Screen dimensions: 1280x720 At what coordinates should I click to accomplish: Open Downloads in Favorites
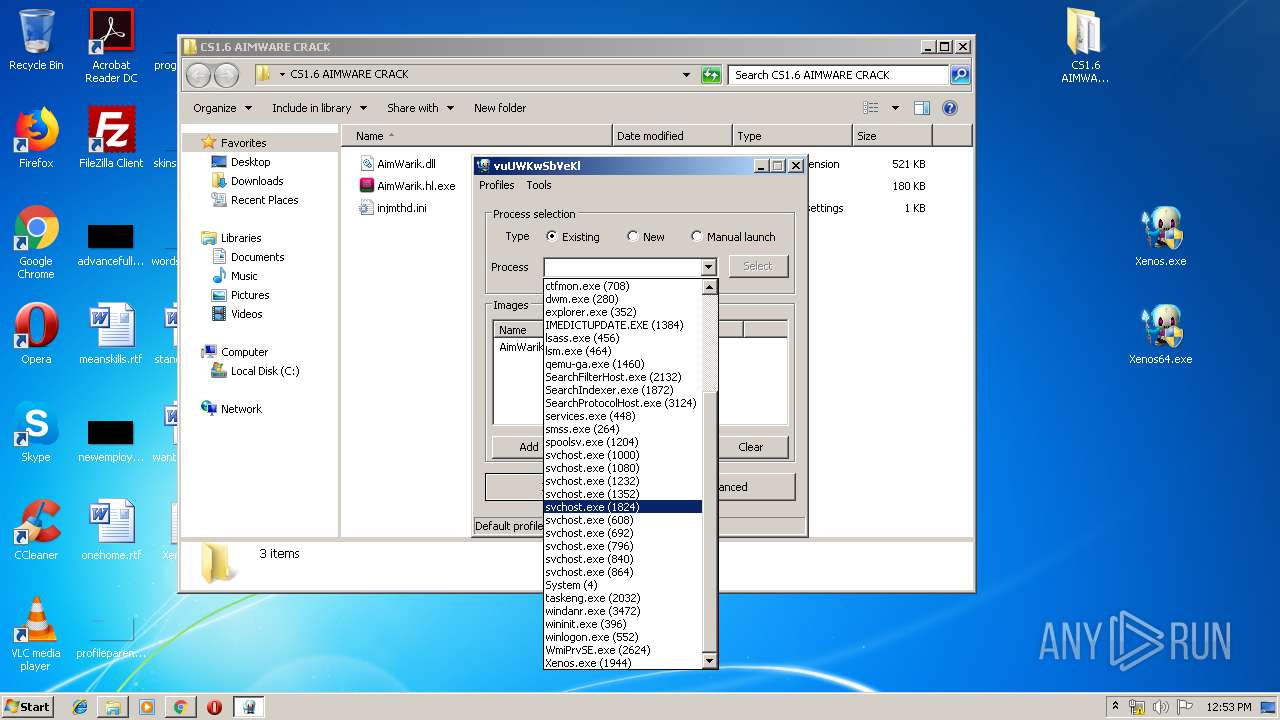coord(257,181)
